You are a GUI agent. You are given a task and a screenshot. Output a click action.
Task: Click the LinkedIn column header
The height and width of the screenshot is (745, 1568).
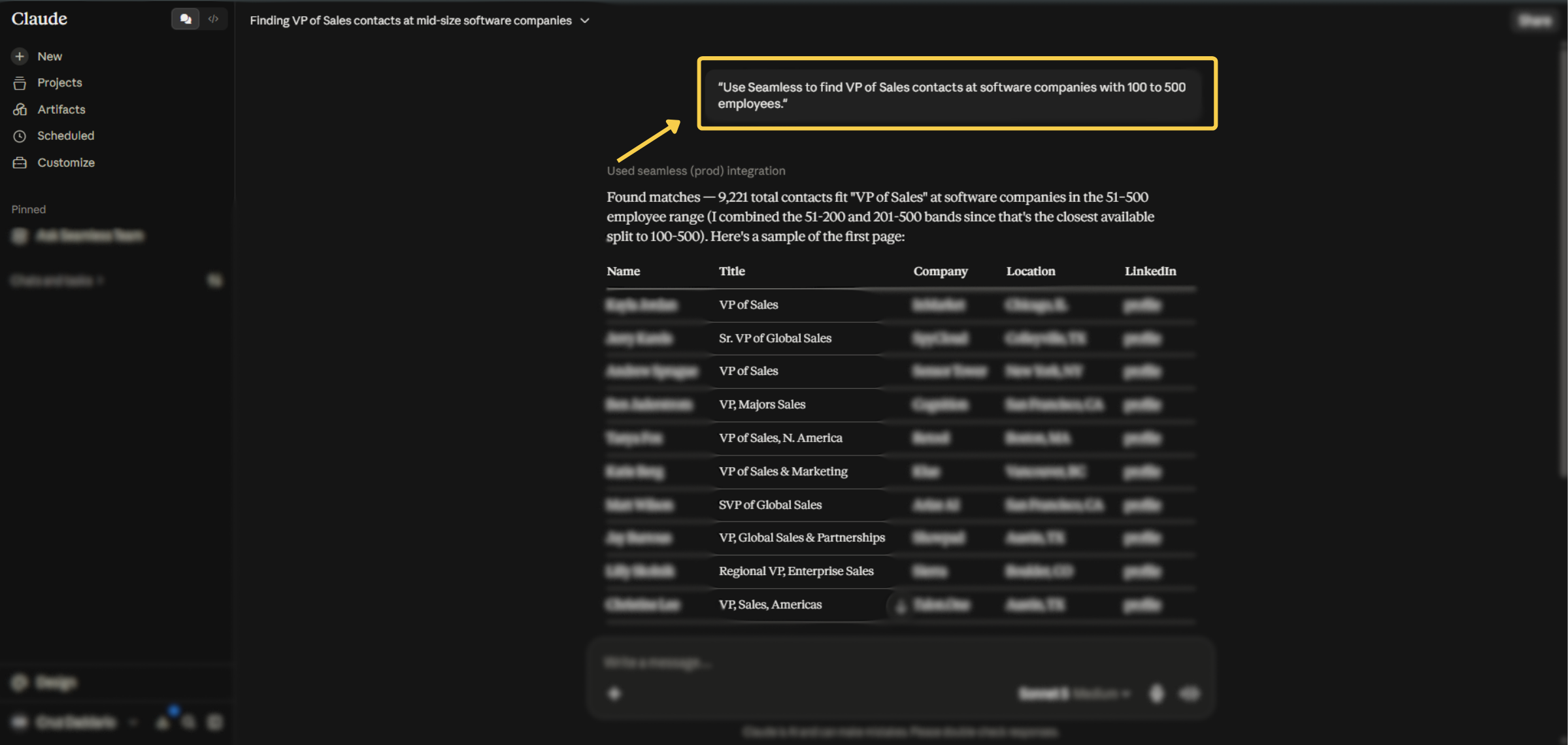(x=1150, y=271)
